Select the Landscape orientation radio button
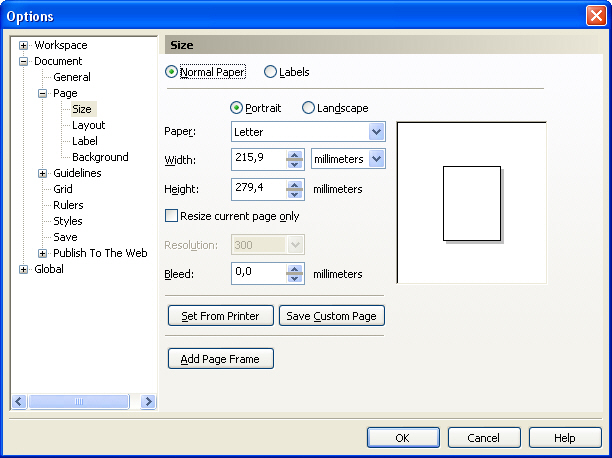 coord(308,108)
